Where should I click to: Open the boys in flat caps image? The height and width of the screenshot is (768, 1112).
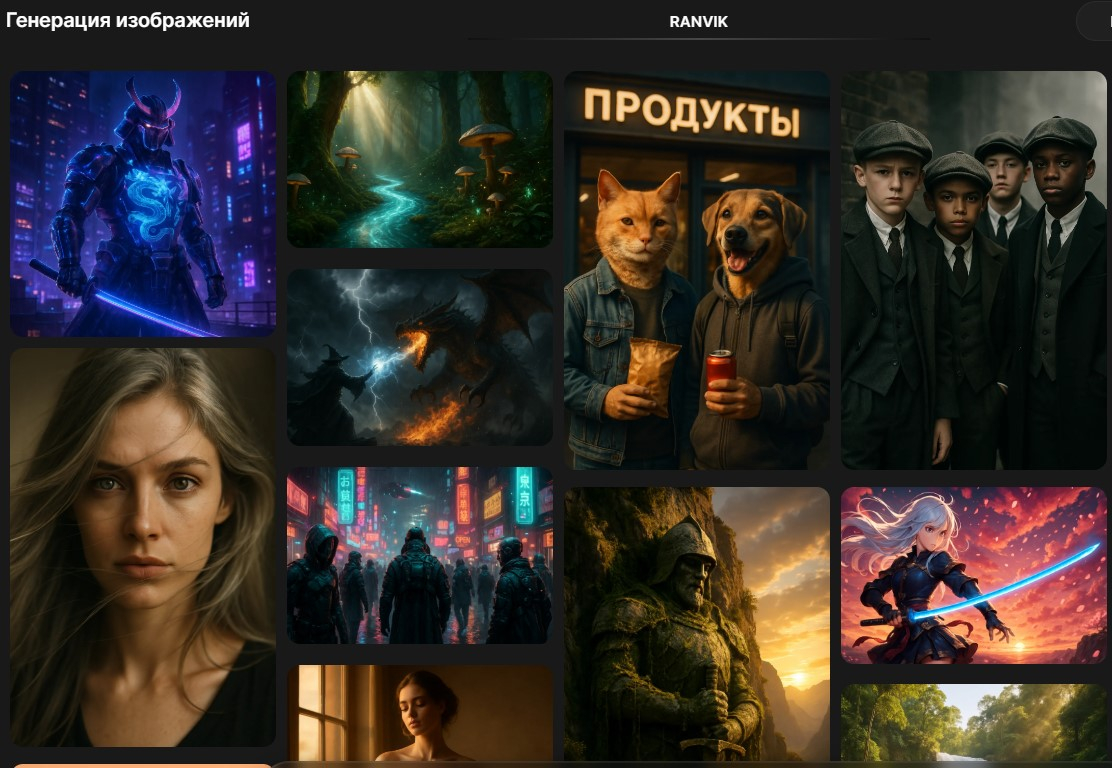tap(974, 270)
